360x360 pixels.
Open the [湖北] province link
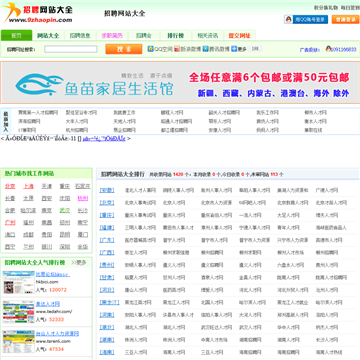tap(107, 327)
